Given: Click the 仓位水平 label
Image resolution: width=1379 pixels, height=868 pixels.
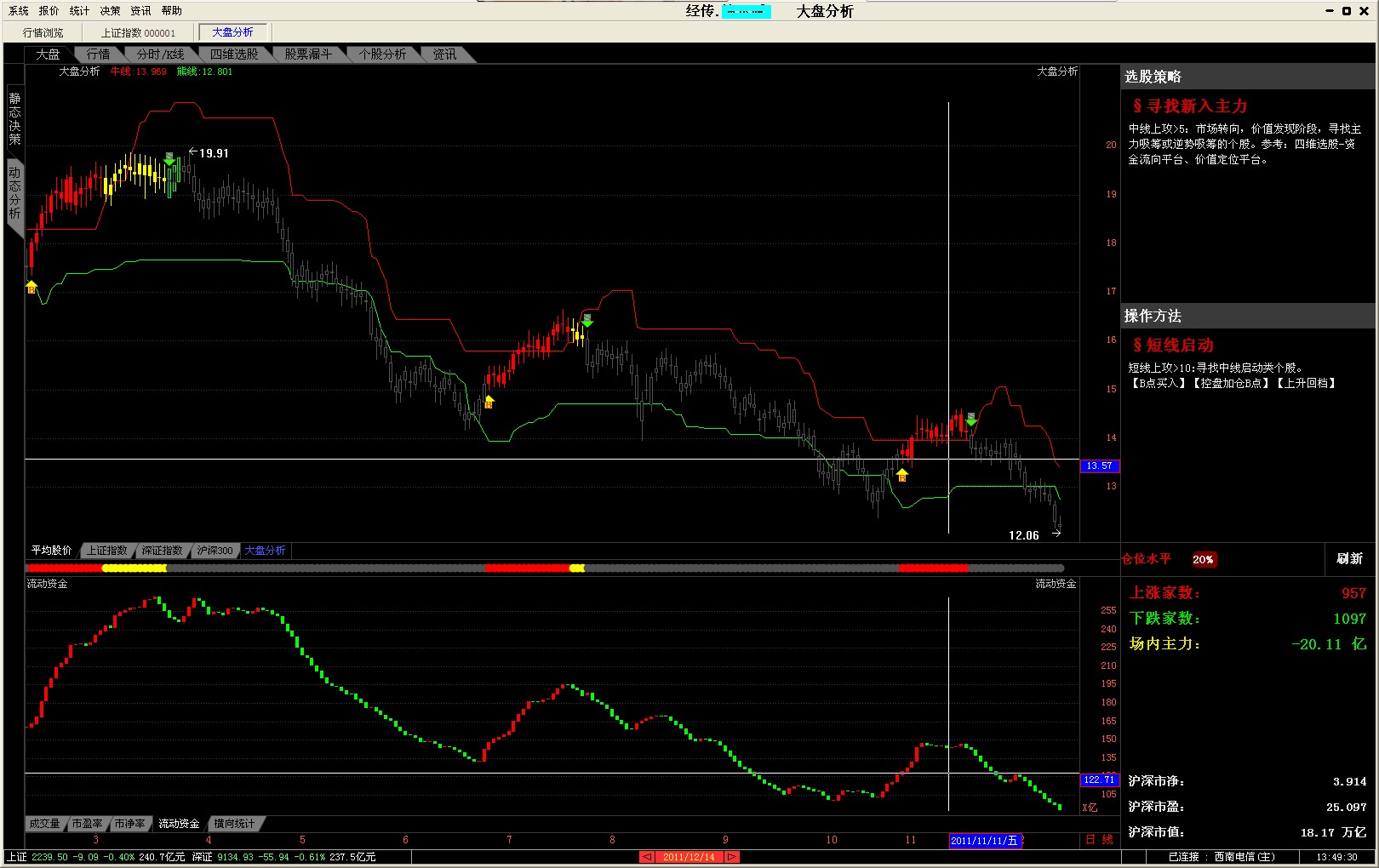Looking at the screenshot, I should pos(1147,559).
